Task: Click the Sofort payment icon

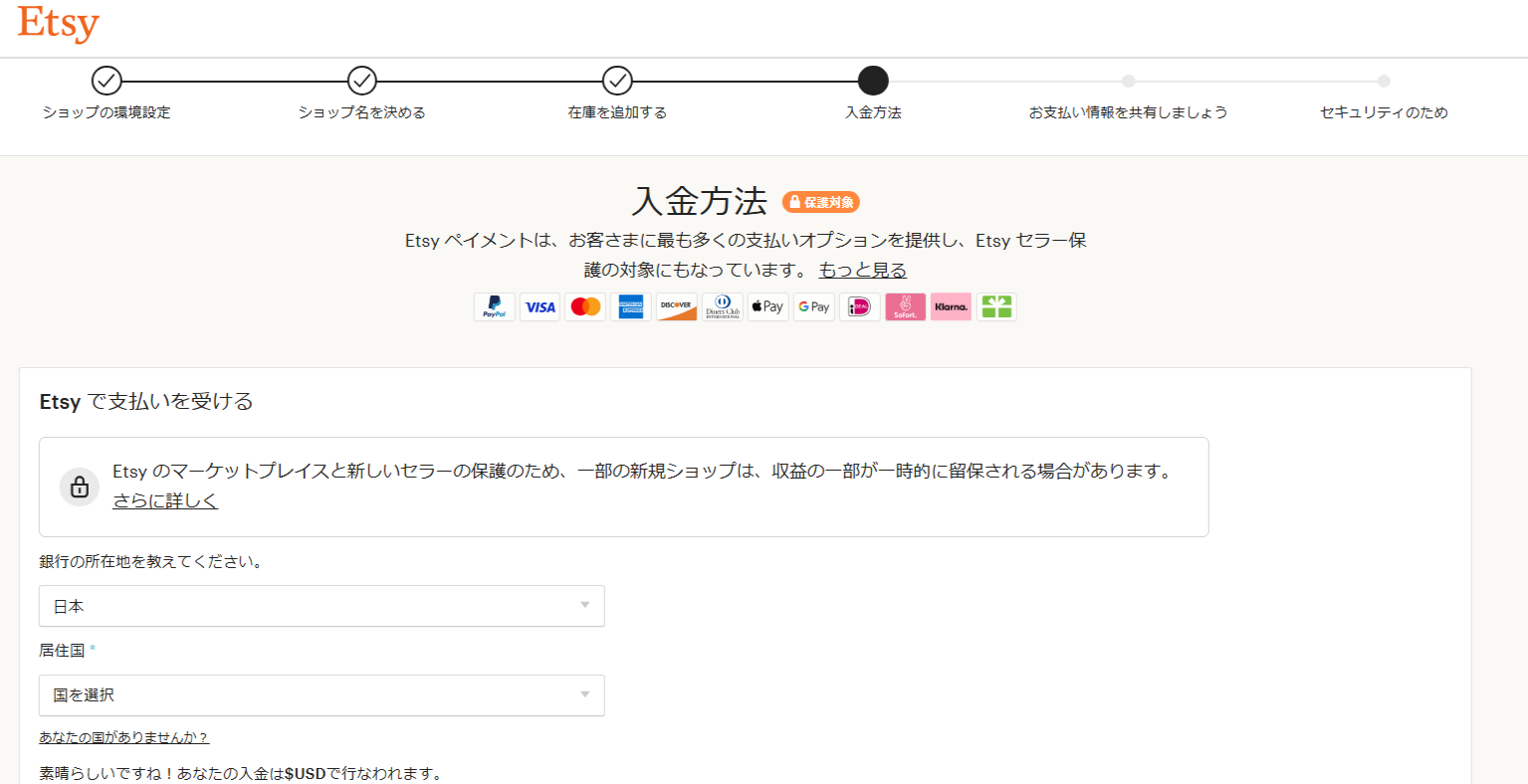Action: [x=906, y=307]
